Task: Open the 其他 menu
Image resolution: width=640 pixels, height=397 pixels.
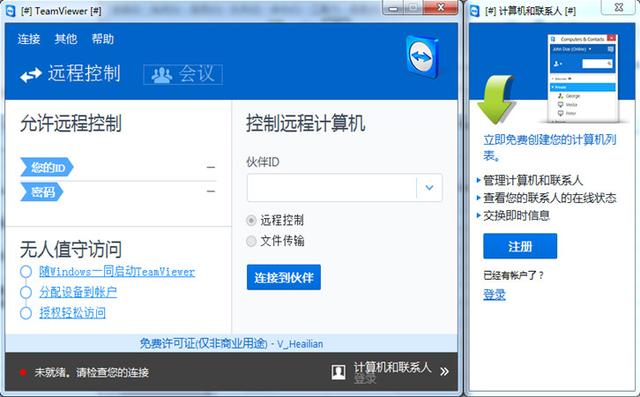Action: [x=66, y=39]
